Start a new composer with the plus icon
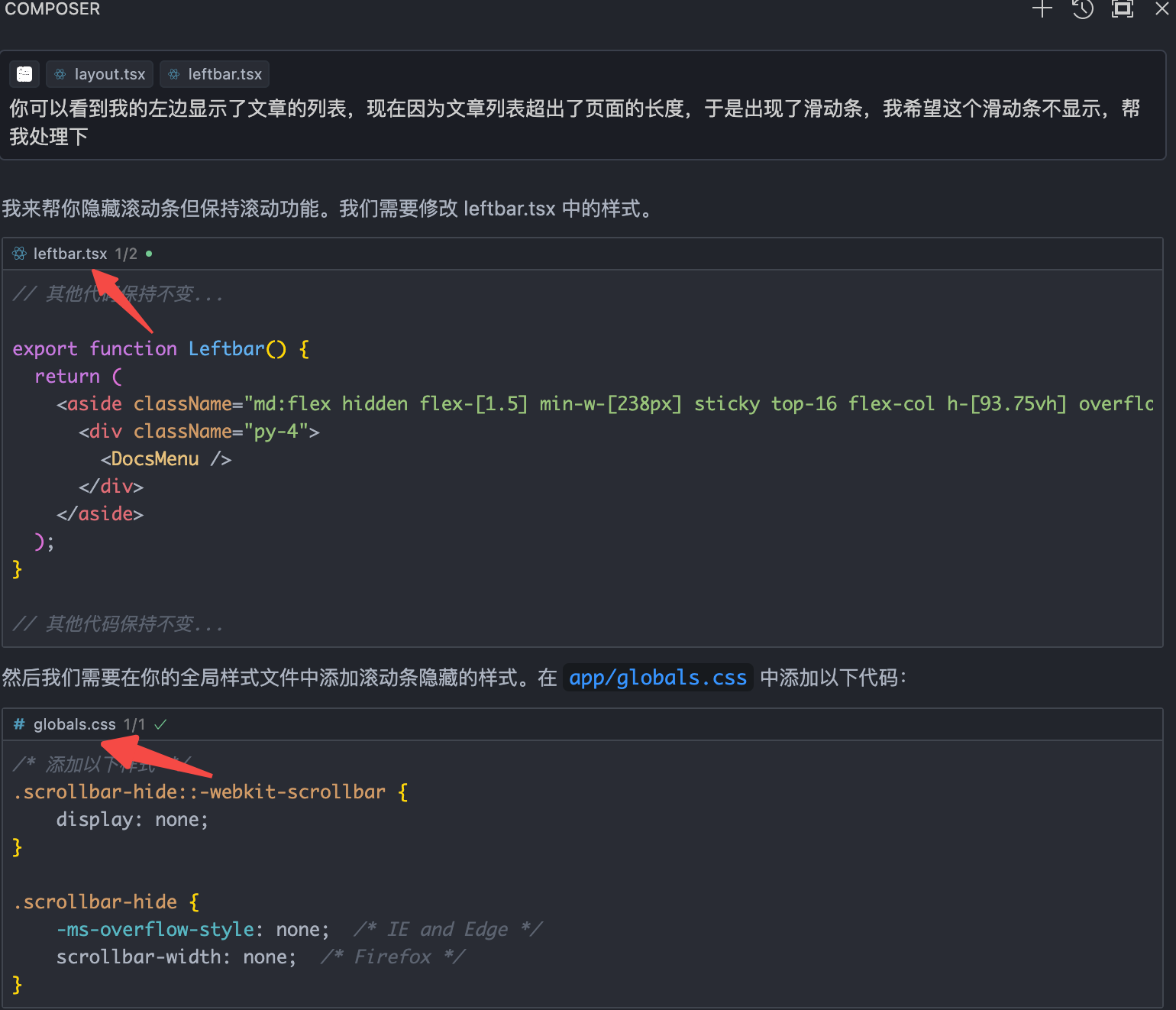The height and width of the screenshot is (1010, 1176). tap(1042, 9)
